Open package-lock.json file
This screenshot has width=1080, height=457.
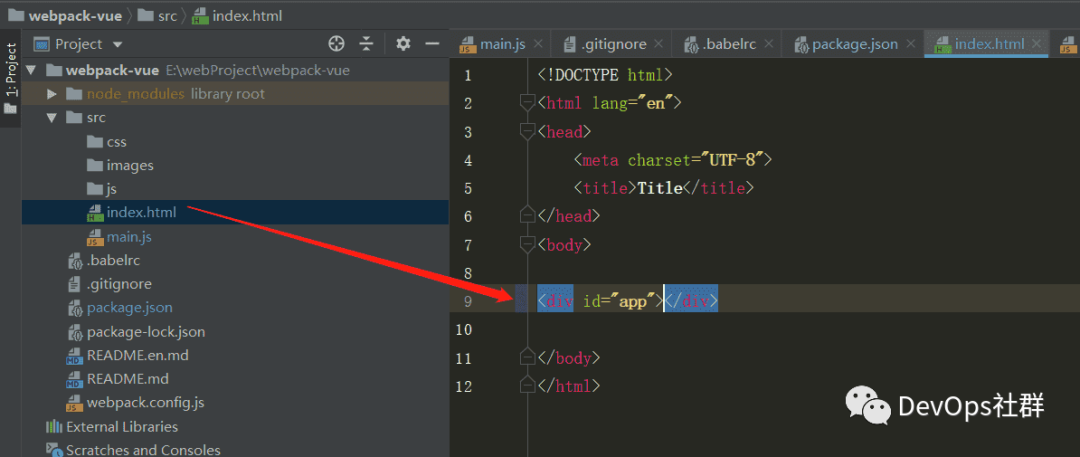coord(136,332)
